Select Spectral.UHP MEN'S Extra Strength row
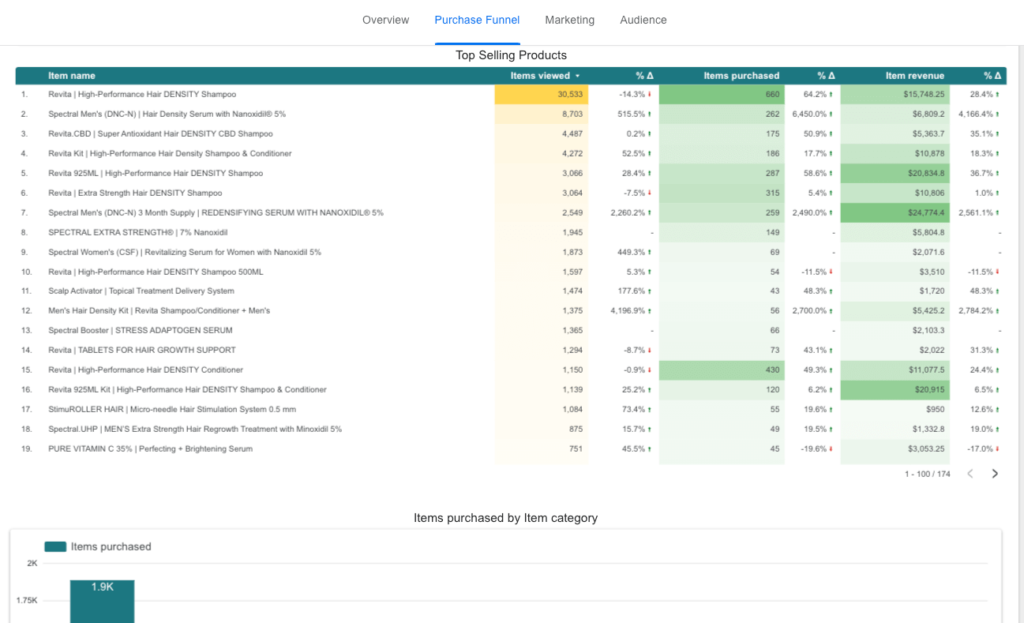 (x=511, y=429)
